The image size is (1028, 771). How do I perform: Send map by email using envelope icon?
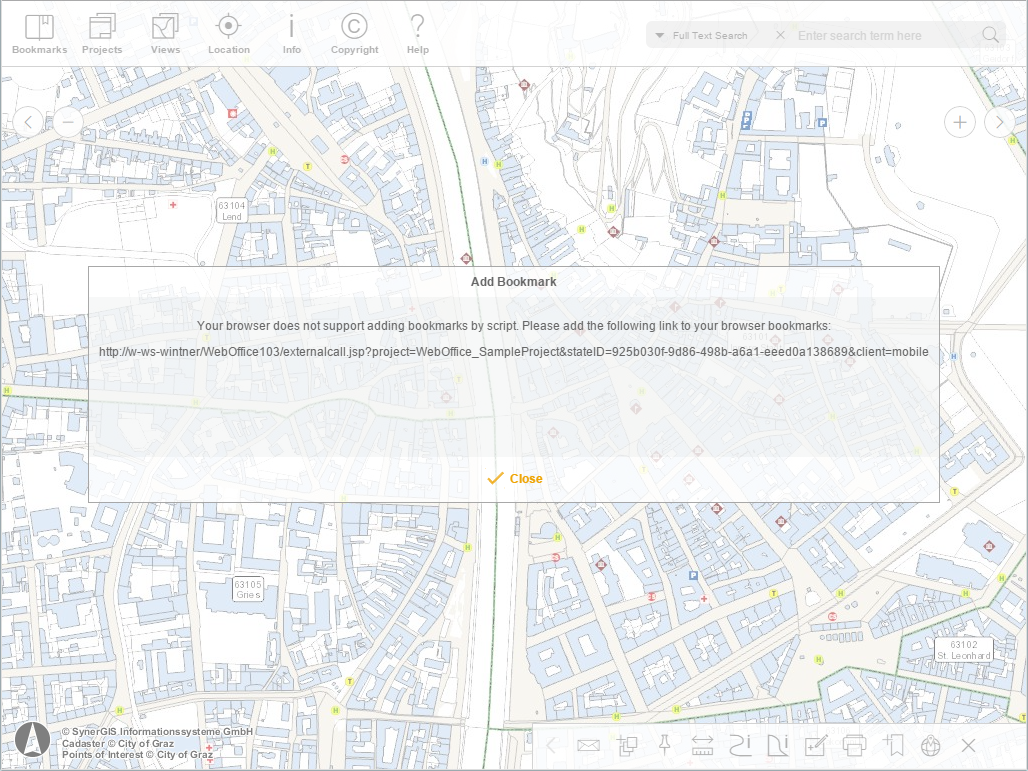tap(588, 745)
